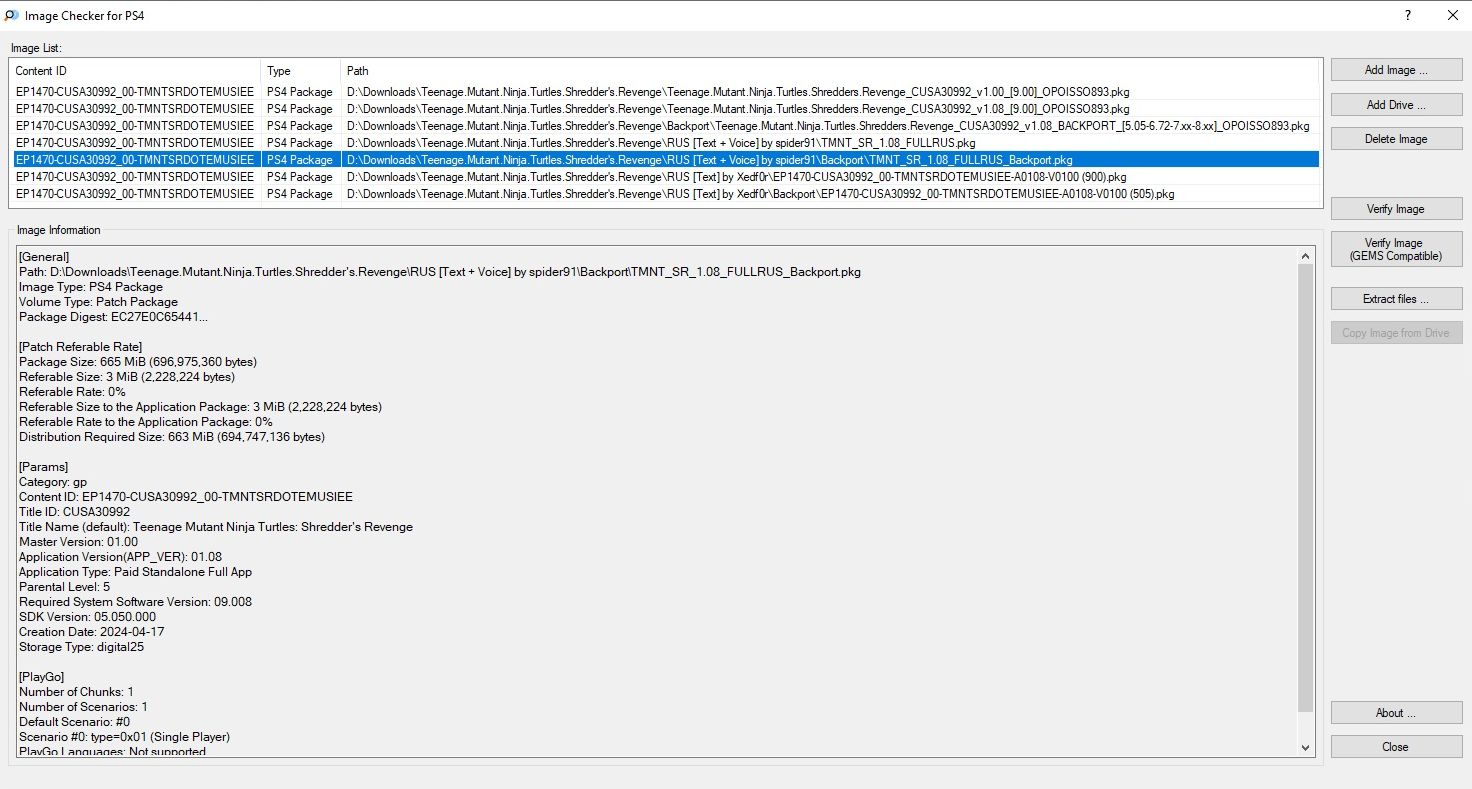Select the v1.08_[9.00]_OPOISSO893.pkg row

[x=665, y=109]
